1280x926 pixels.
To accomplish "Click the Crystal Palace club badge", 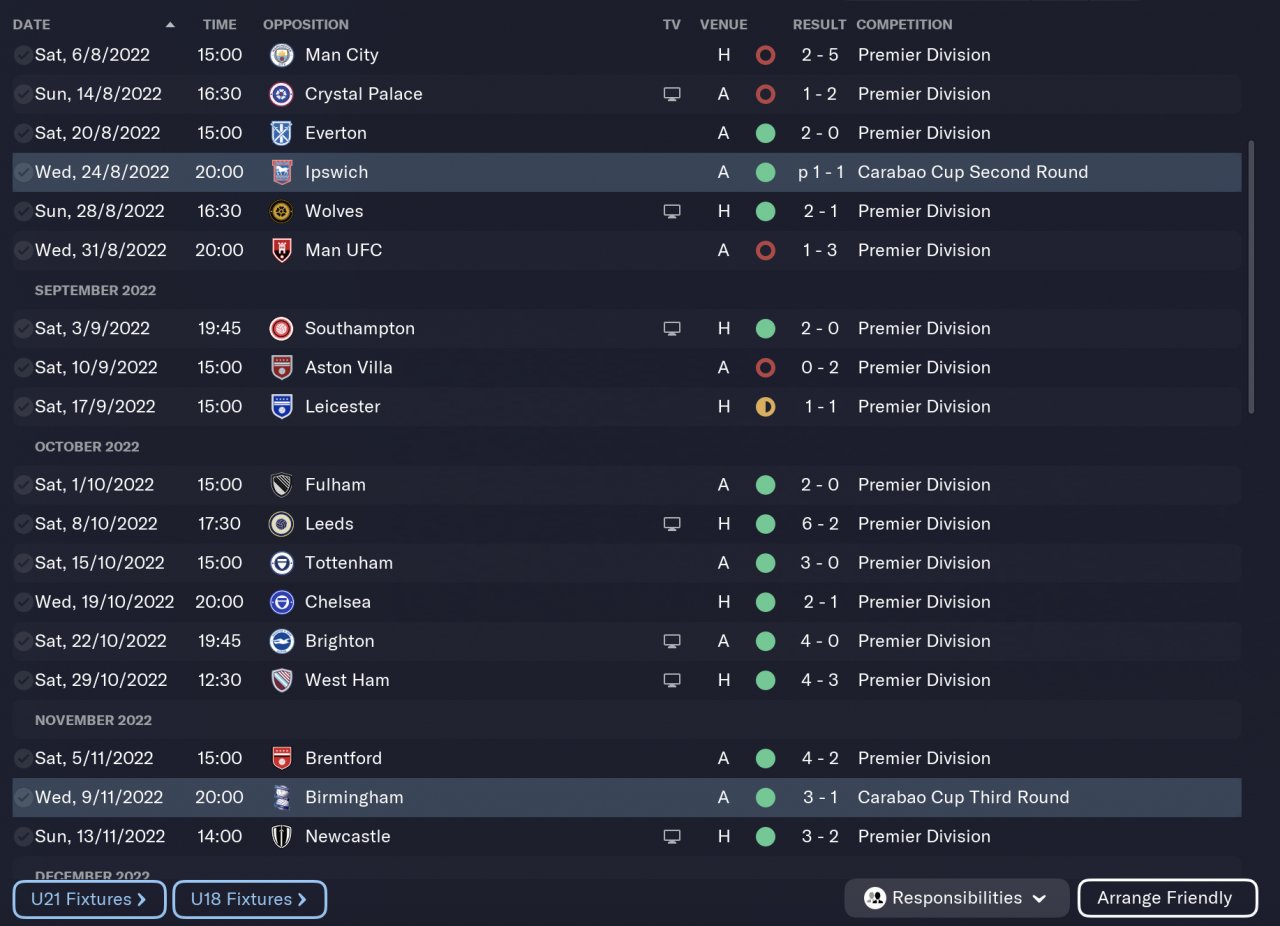I will [x=282, y=94].
